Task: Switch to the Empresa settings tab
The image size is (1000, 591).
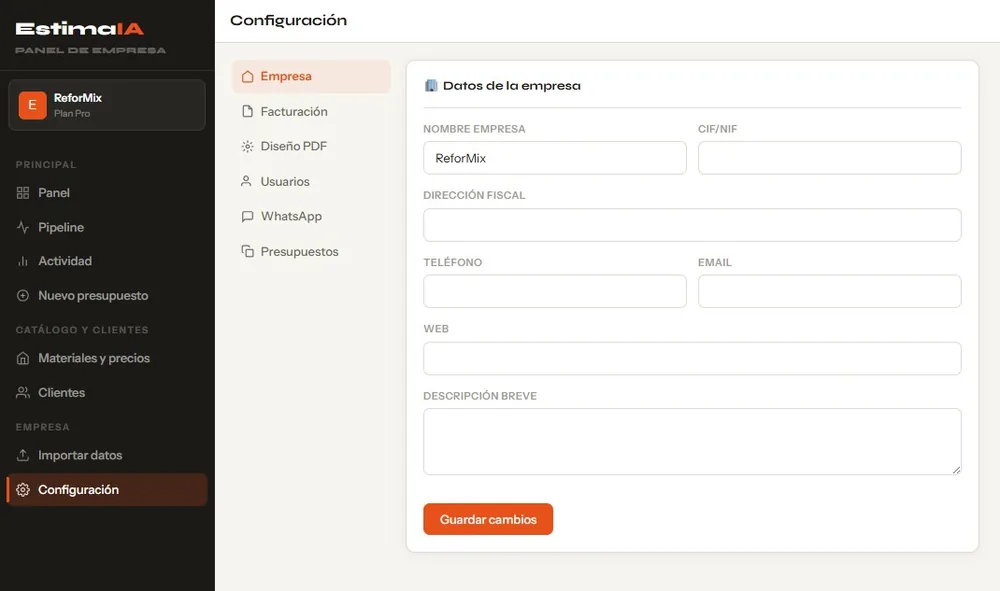Action: click(x=311, y=77)
